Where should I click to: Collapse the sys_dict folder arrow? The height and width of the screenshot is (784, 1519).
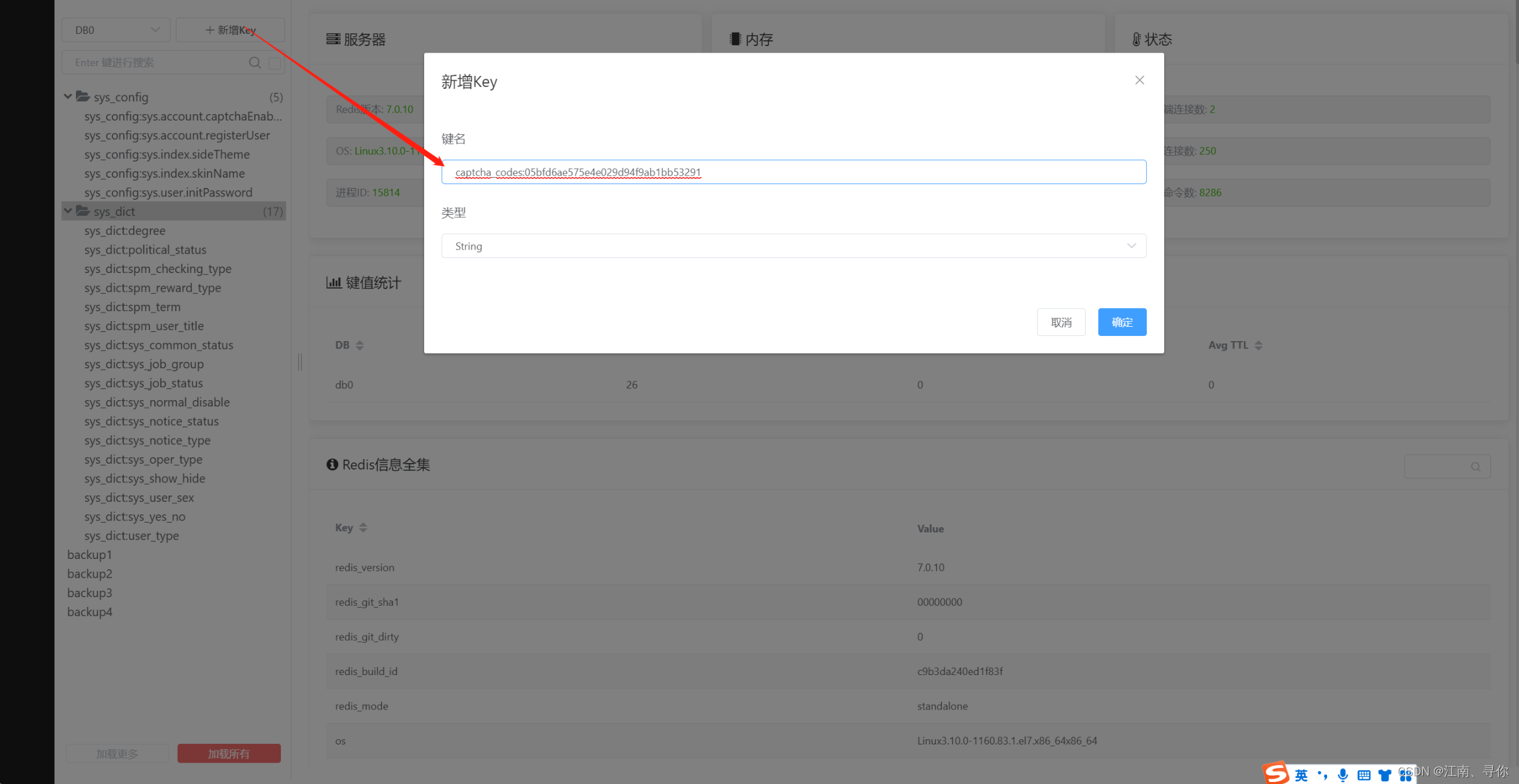[67, 211]
